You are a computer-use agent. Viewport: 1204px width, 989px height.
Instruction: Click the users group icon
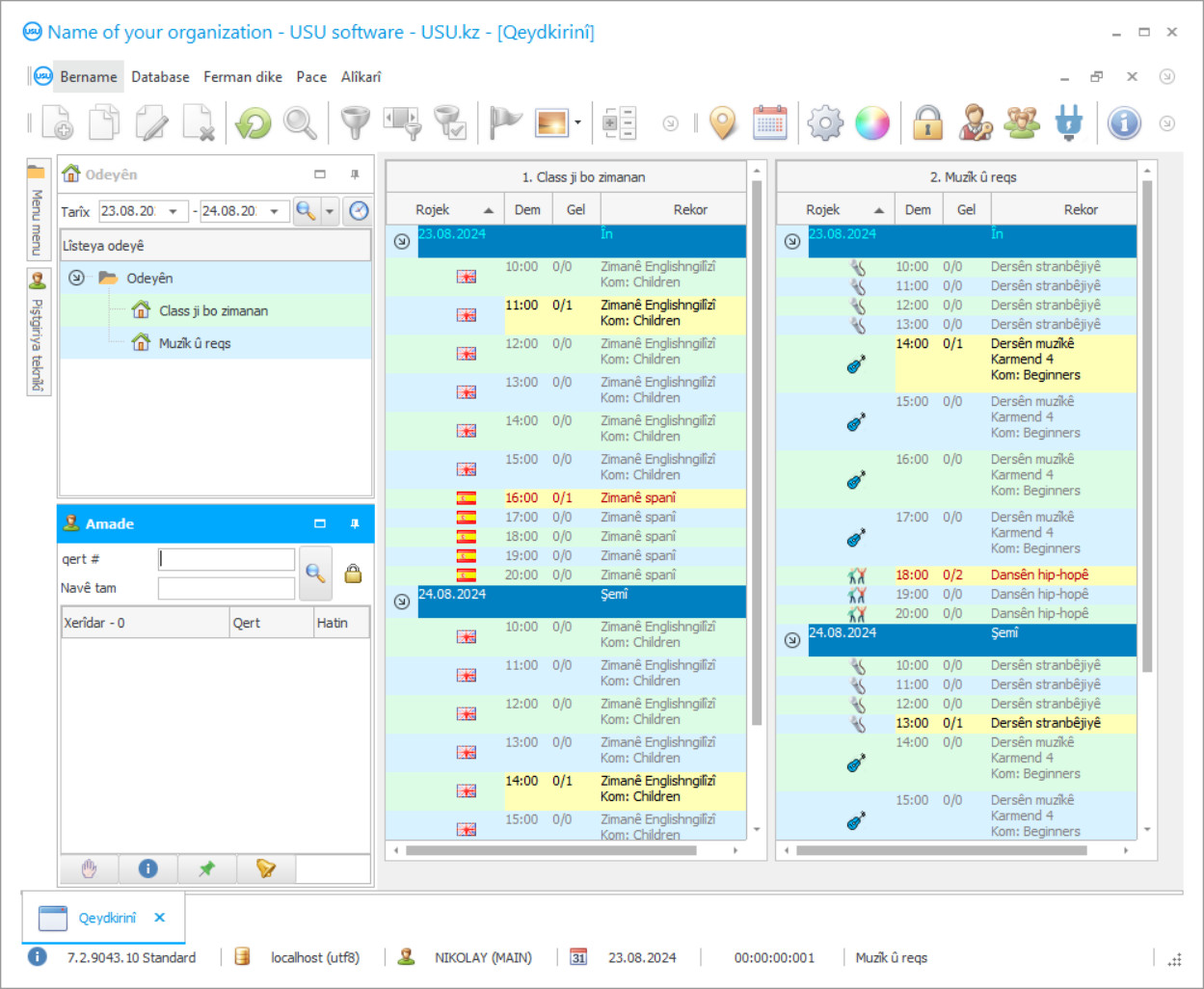(1022, 123)
